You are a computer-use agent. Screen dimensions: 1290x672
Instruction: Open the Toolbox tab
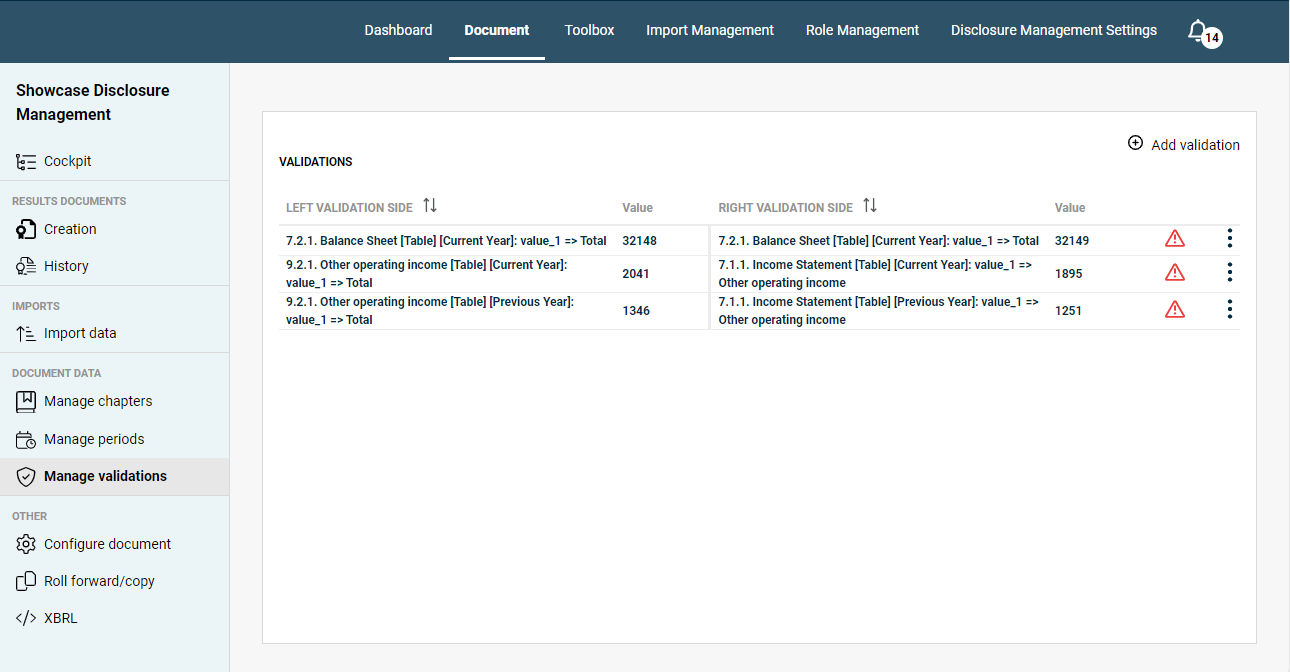[x=589, y=30]
